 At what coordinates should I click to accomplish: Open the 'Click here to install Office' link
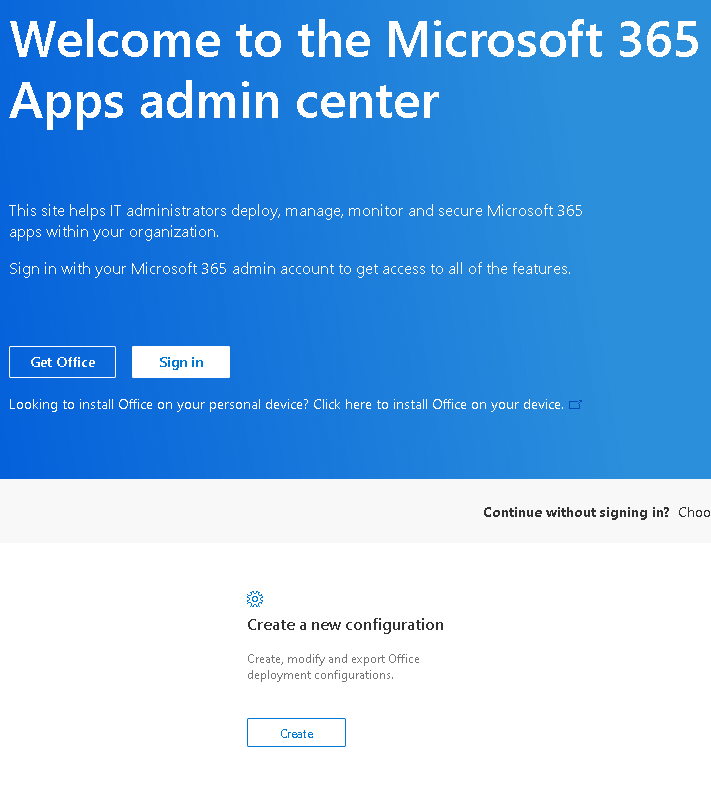pyautogui.click(x=438, y=405)
